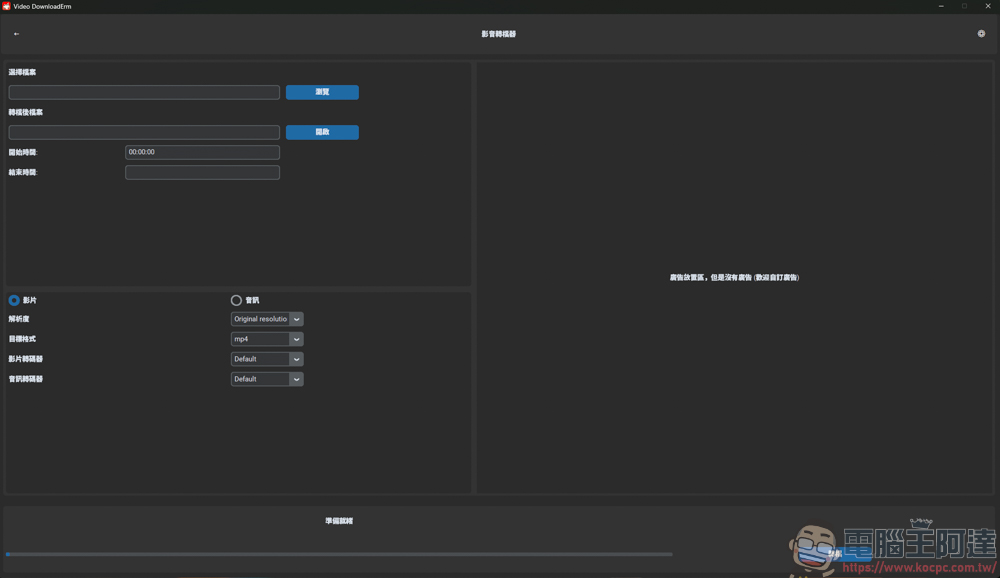Screen dimensions: 1000x578
Task: Open settings via the gear icon
Action: 981,34
